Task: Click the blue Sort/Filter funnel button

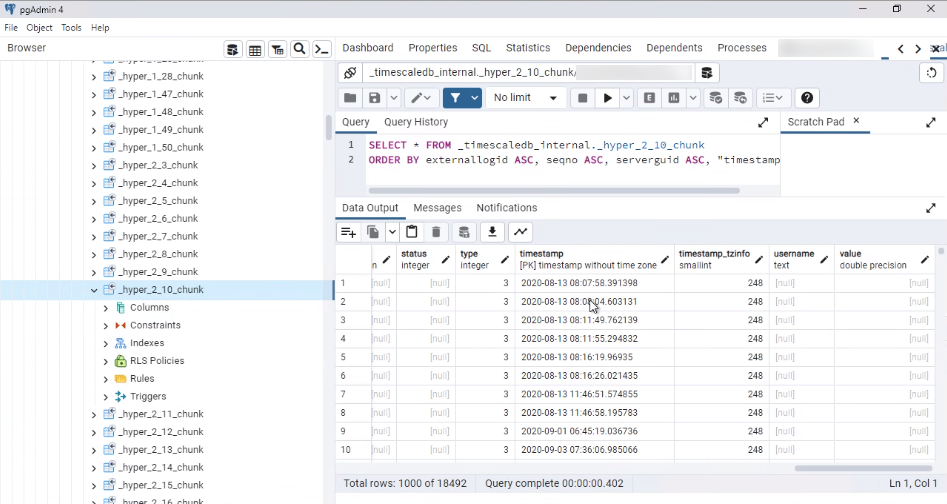Action: pyautogui.click(x=455, y=98)
